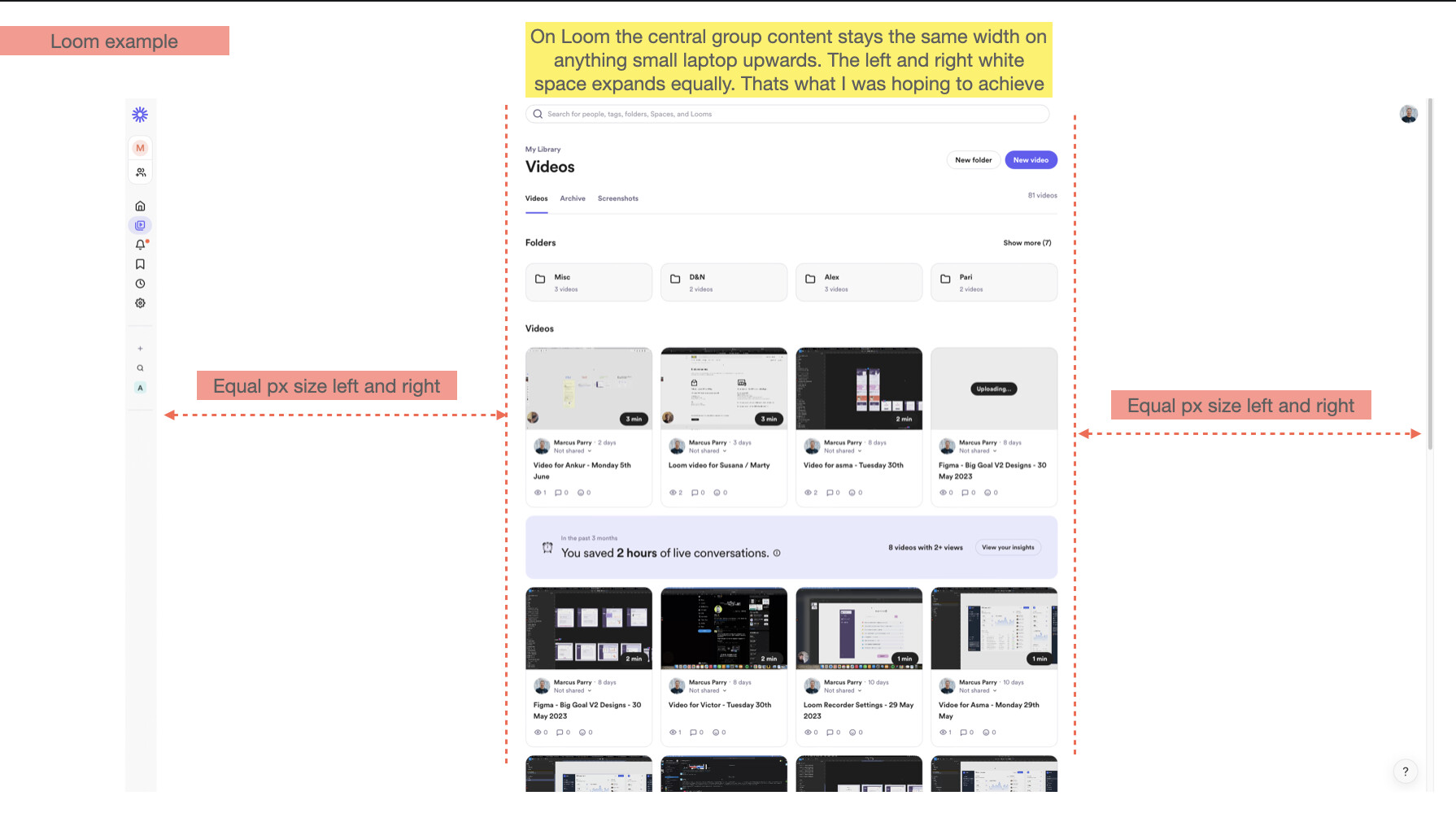Open the Misc folder
Viewport: 1456px width, 826px height.
(x=588, y=282)
